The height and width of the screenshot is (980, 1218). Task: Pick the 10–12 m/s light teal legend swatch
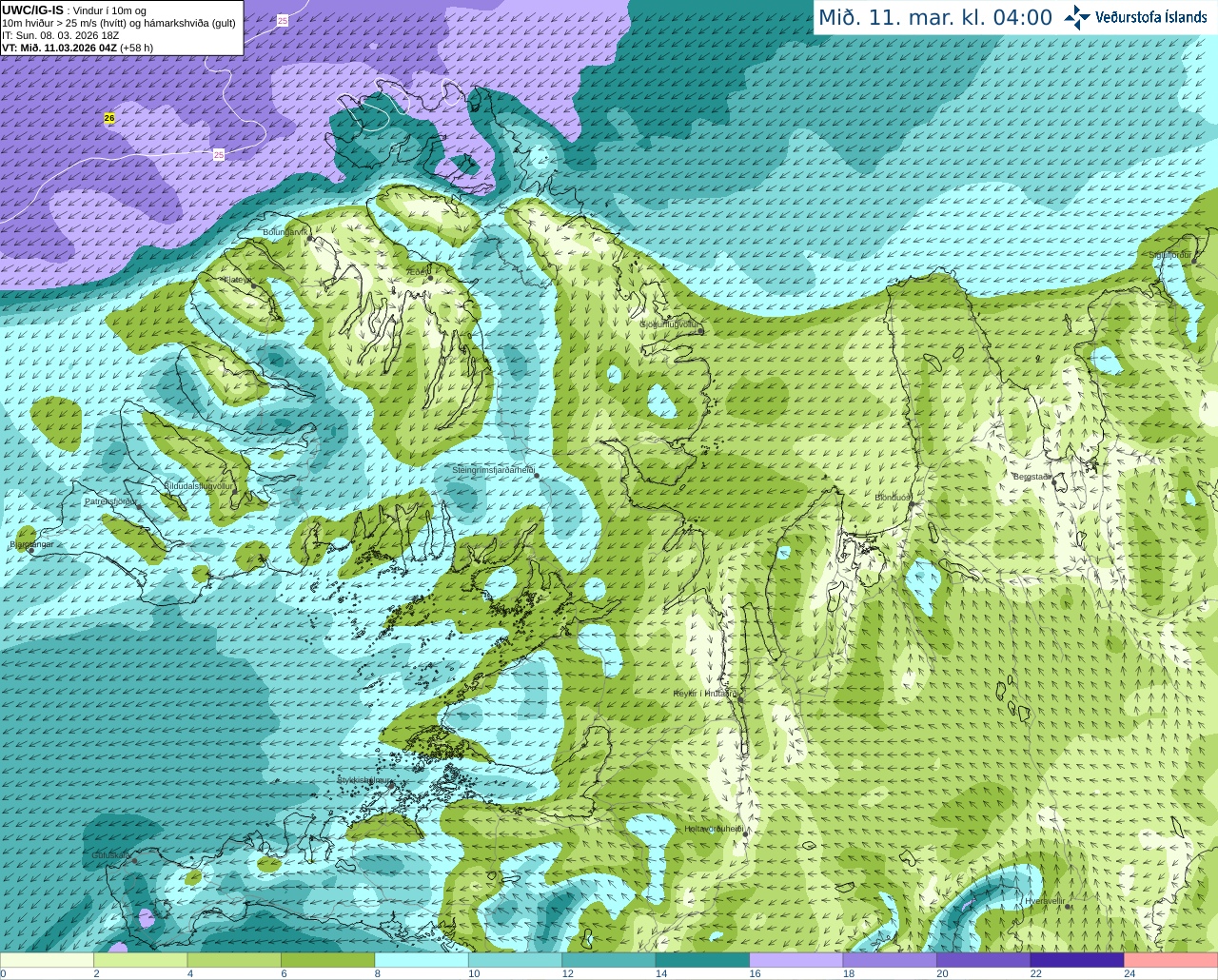click(x=516, y=960)
